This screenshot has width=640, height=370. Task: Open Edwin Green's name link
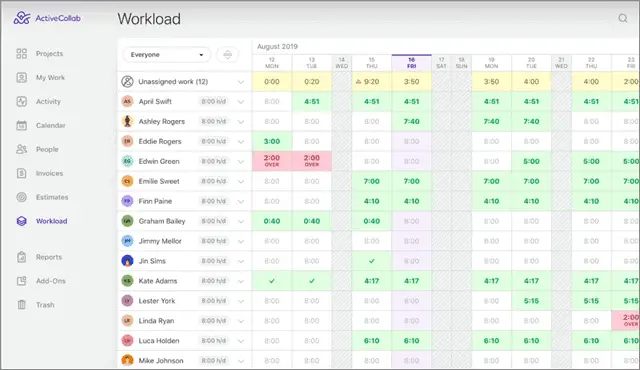coord(159,161)
